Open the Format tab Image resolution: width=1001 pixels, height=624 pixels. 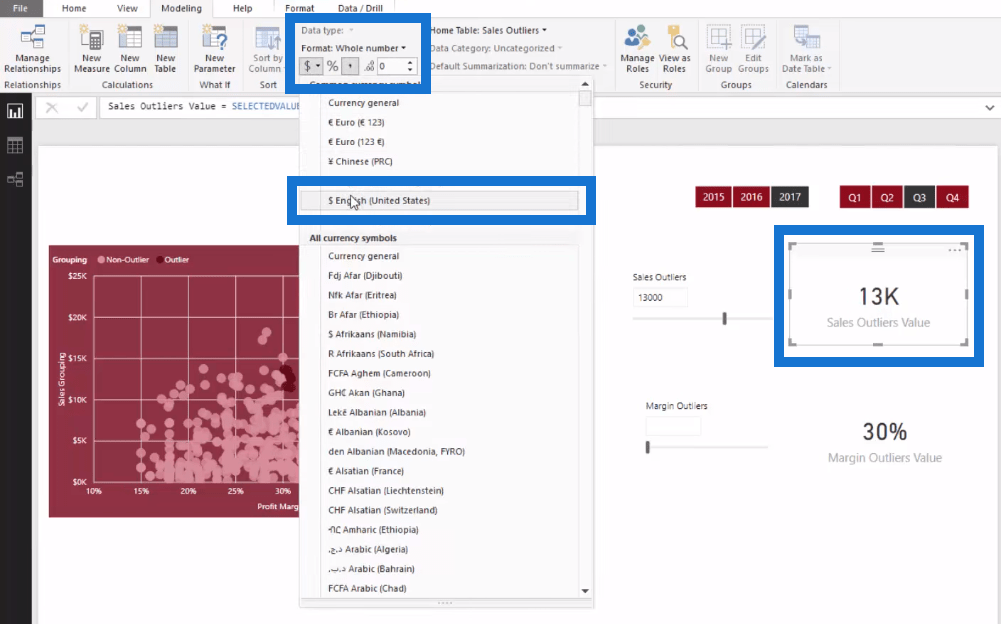click(x=299, y=8)
